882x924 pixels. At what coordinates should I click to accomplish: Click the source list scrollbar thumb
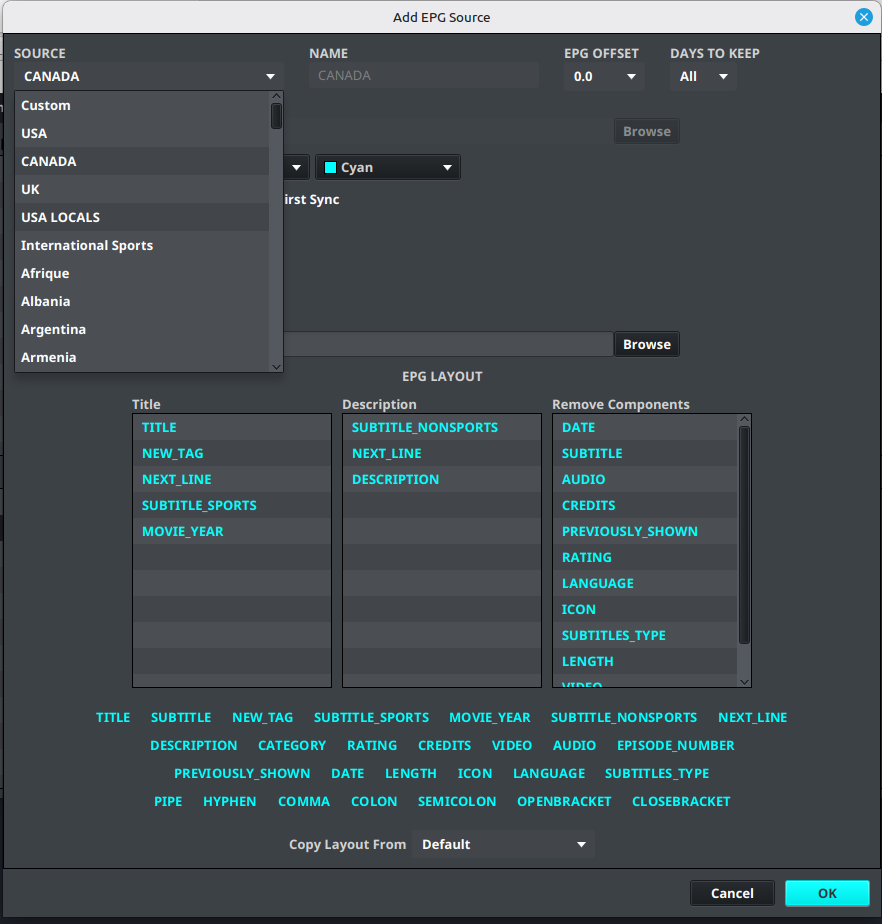pos(276,116)
